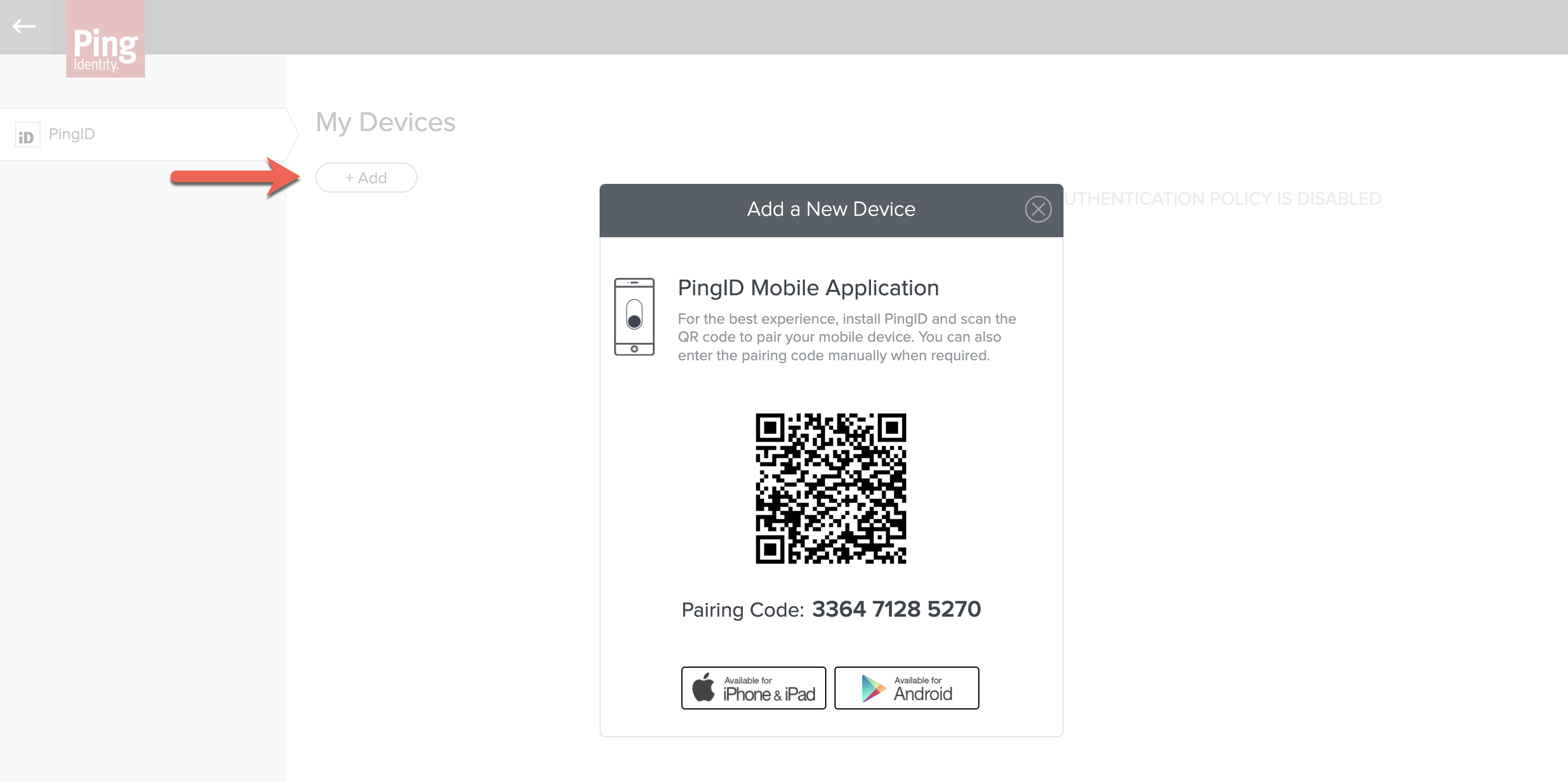Image resolution: width=1568 pixels, height=782 pixels.
Task: Click the Google Play triangle icon
Action: (x=872, y=687)
